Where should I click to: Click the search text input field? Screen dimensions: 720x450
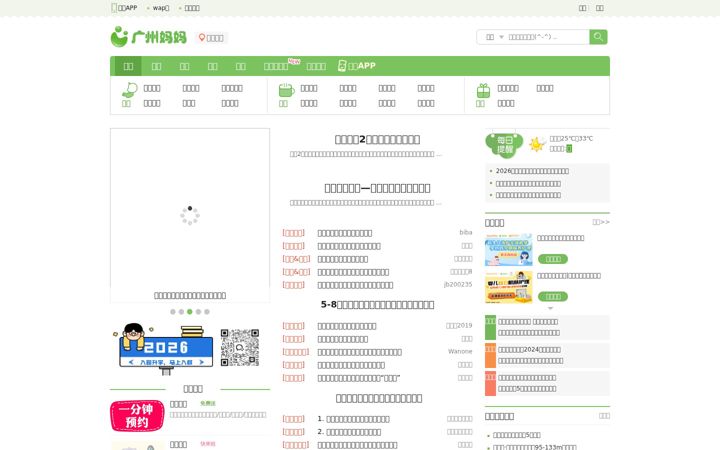pos(546,37)
